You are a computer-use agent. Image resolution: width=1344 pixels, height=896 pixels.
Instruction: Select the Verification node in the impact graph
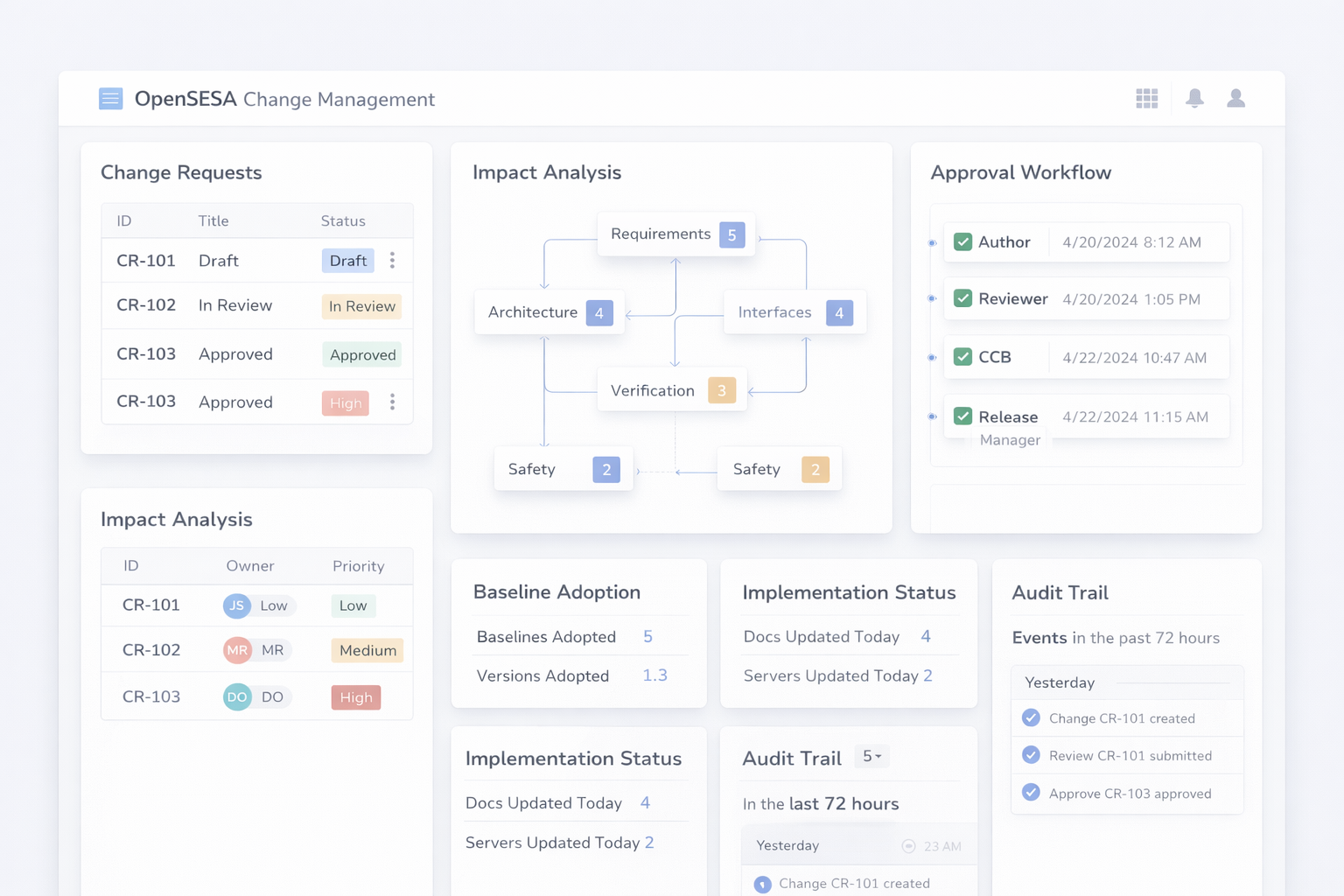672,390
